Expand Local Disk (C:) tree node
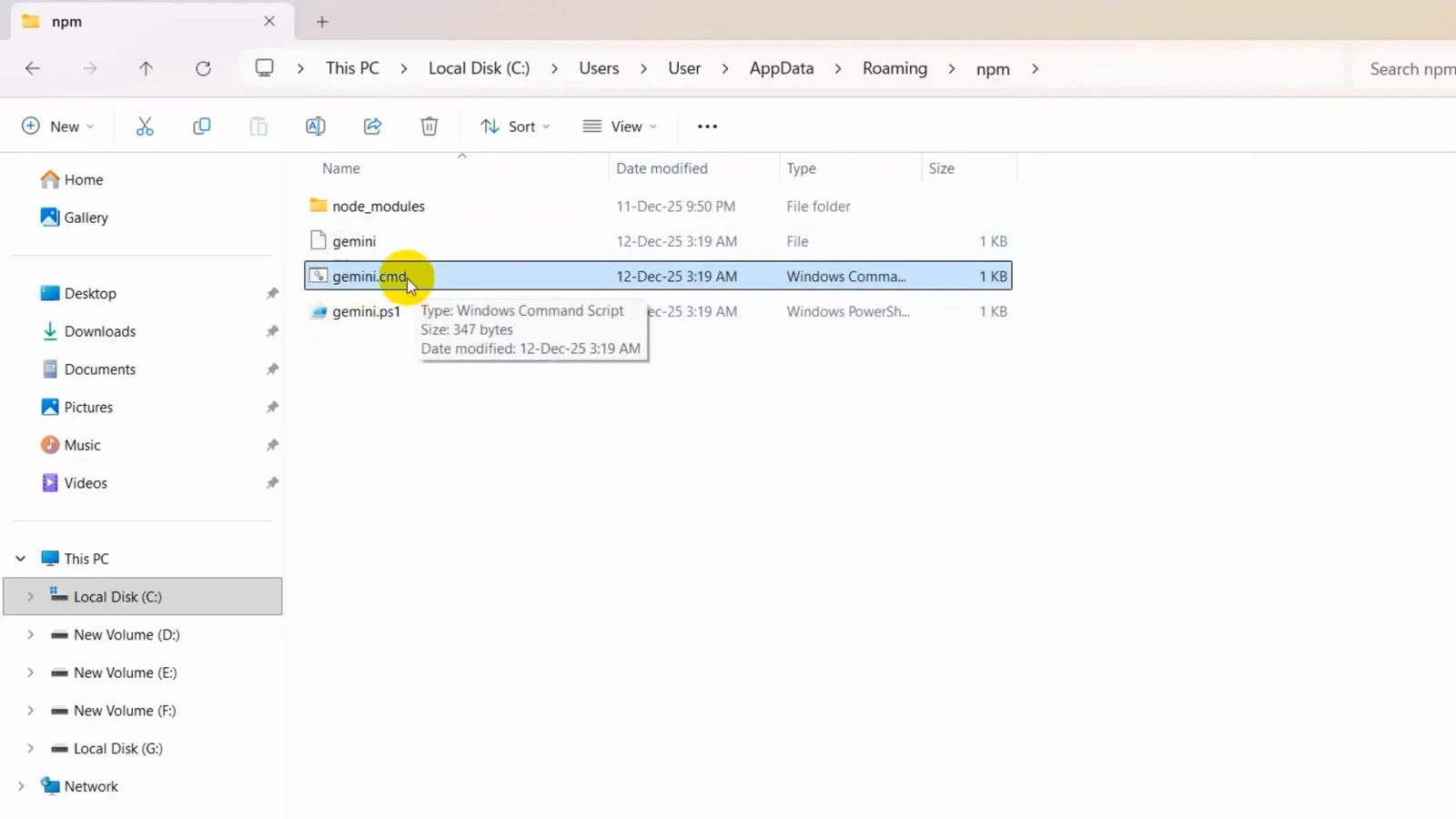 click(30, 597)
